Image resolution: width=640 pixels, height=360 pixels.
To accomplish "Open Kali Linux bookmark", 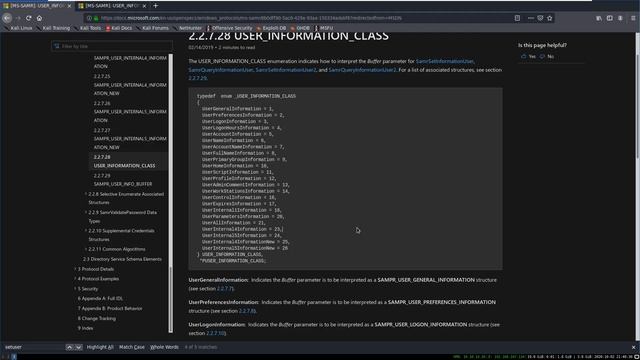I will 18,28.
